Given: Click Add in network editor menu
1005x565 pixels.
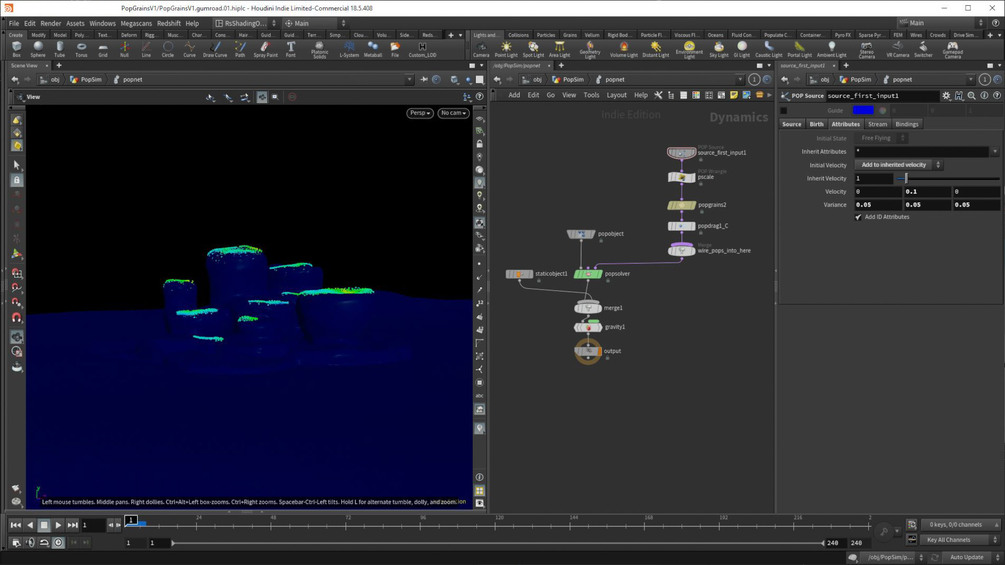Looking at the screenshot, I should tap(514, 95).
